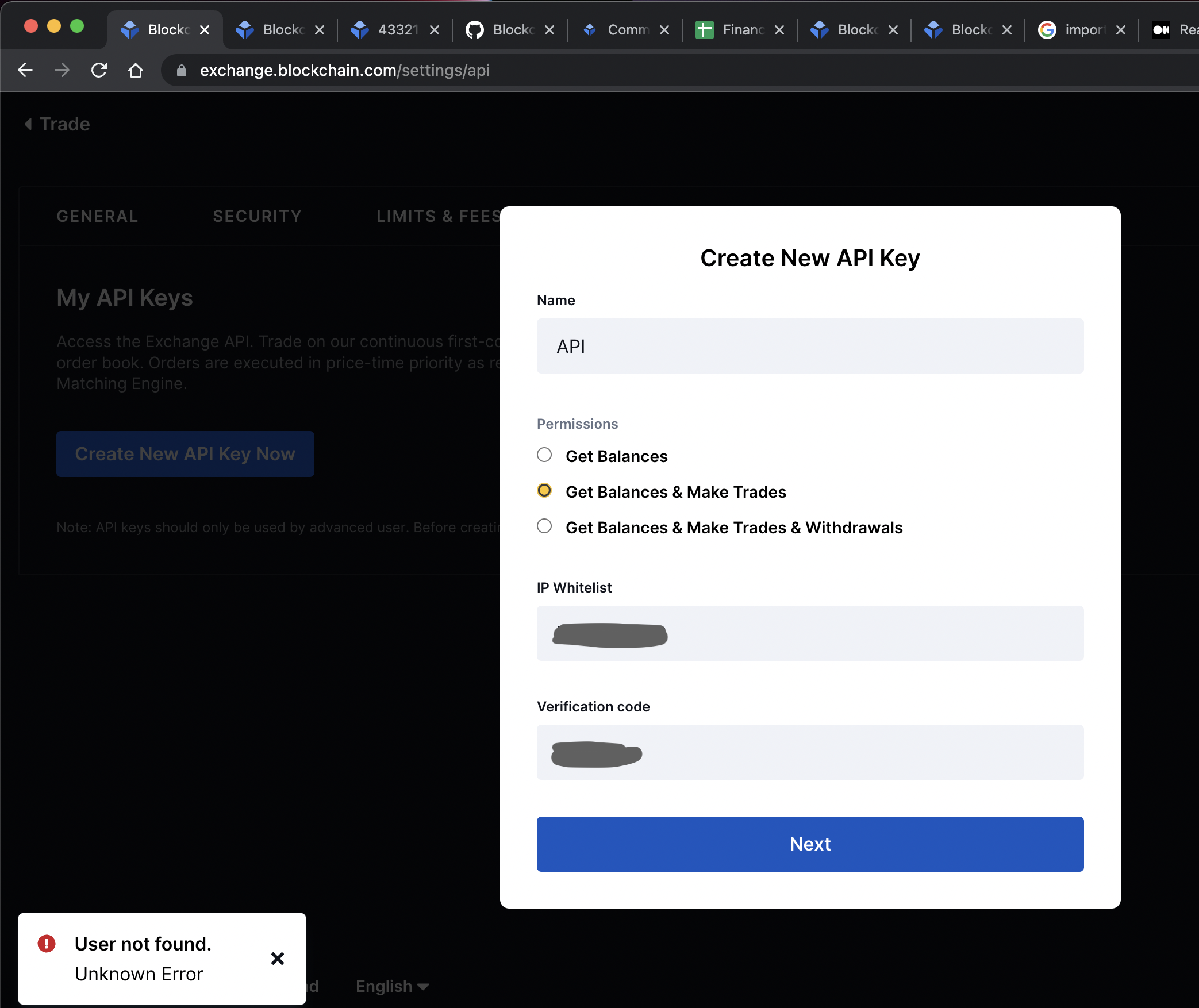
Task: Go back using the Trade chevron
Action: click(28, 124)
